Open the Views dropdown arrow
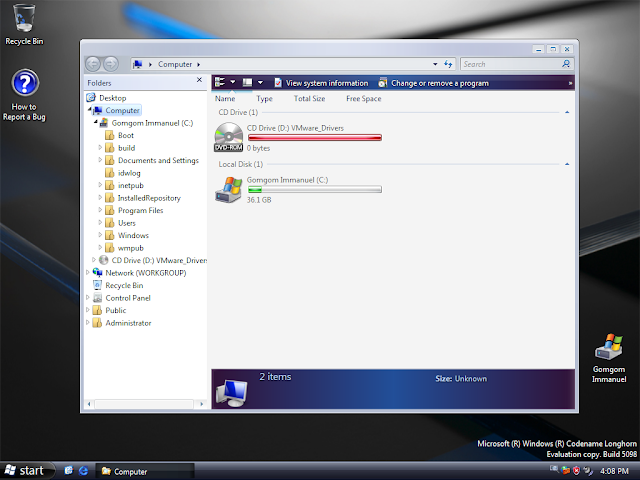 [260, 82]
